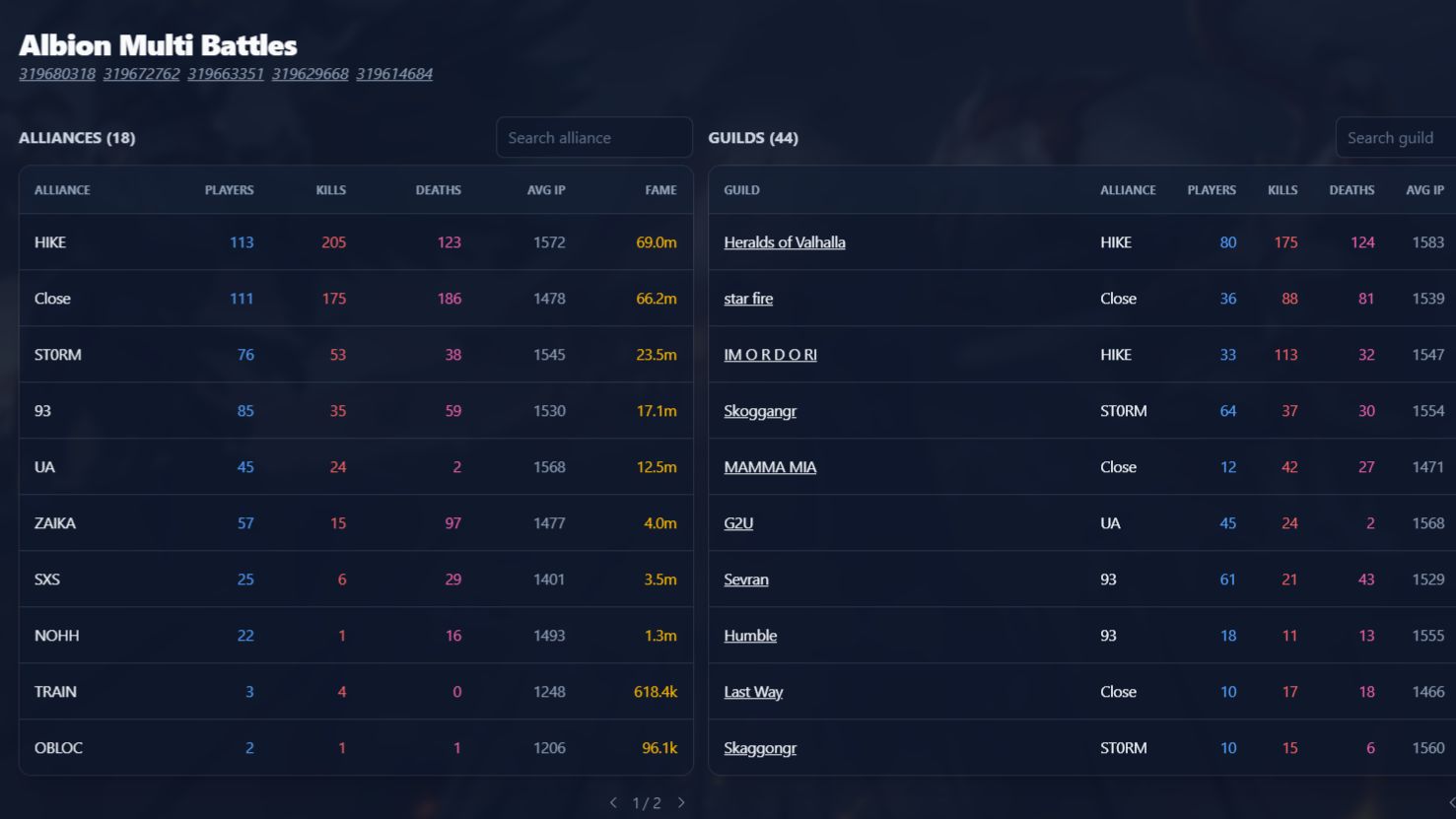
Task: Click 93 alliance avg IP 1530
Action: [x=549, y=411]
